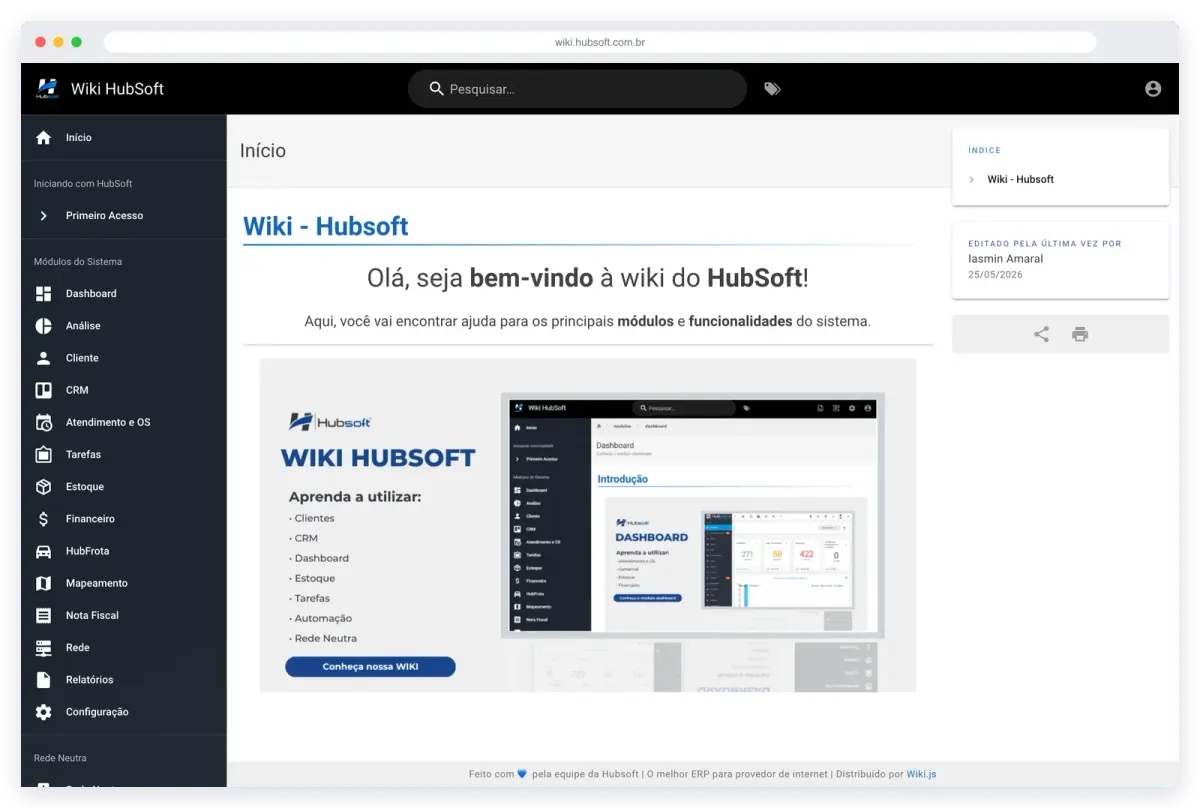1200x808 pixels.
Task: Click the Cliente person icon
Action: (x=43, y=358)
